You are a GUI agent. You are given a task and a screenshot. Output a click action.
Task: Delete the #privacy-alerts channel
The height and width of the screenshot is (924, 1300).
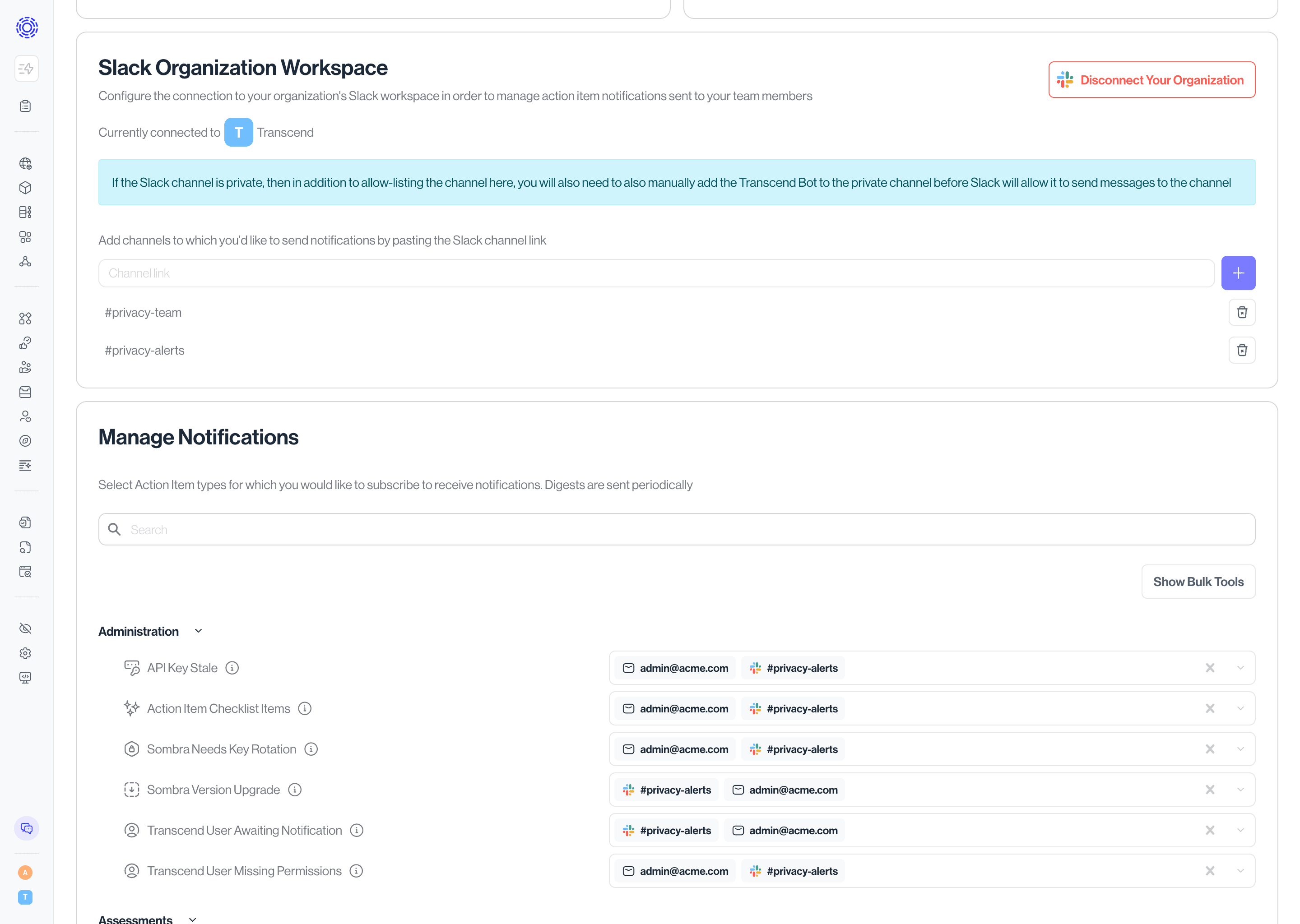[1242, 350]
